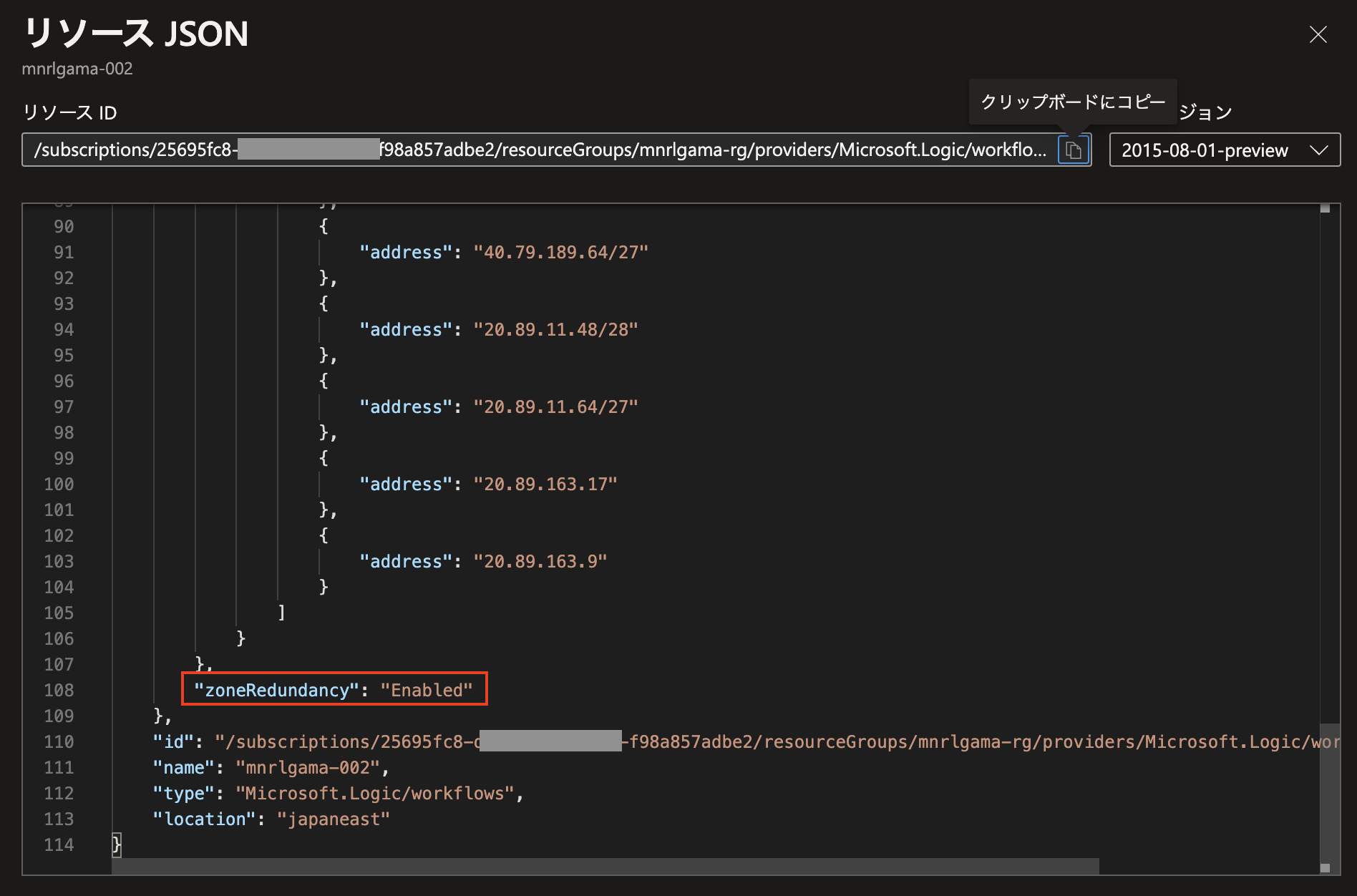The height and width of the screenshot is (896, 1357).
Task: Copy the resource ID to clipboard
Action: [x=1074, y=150]
